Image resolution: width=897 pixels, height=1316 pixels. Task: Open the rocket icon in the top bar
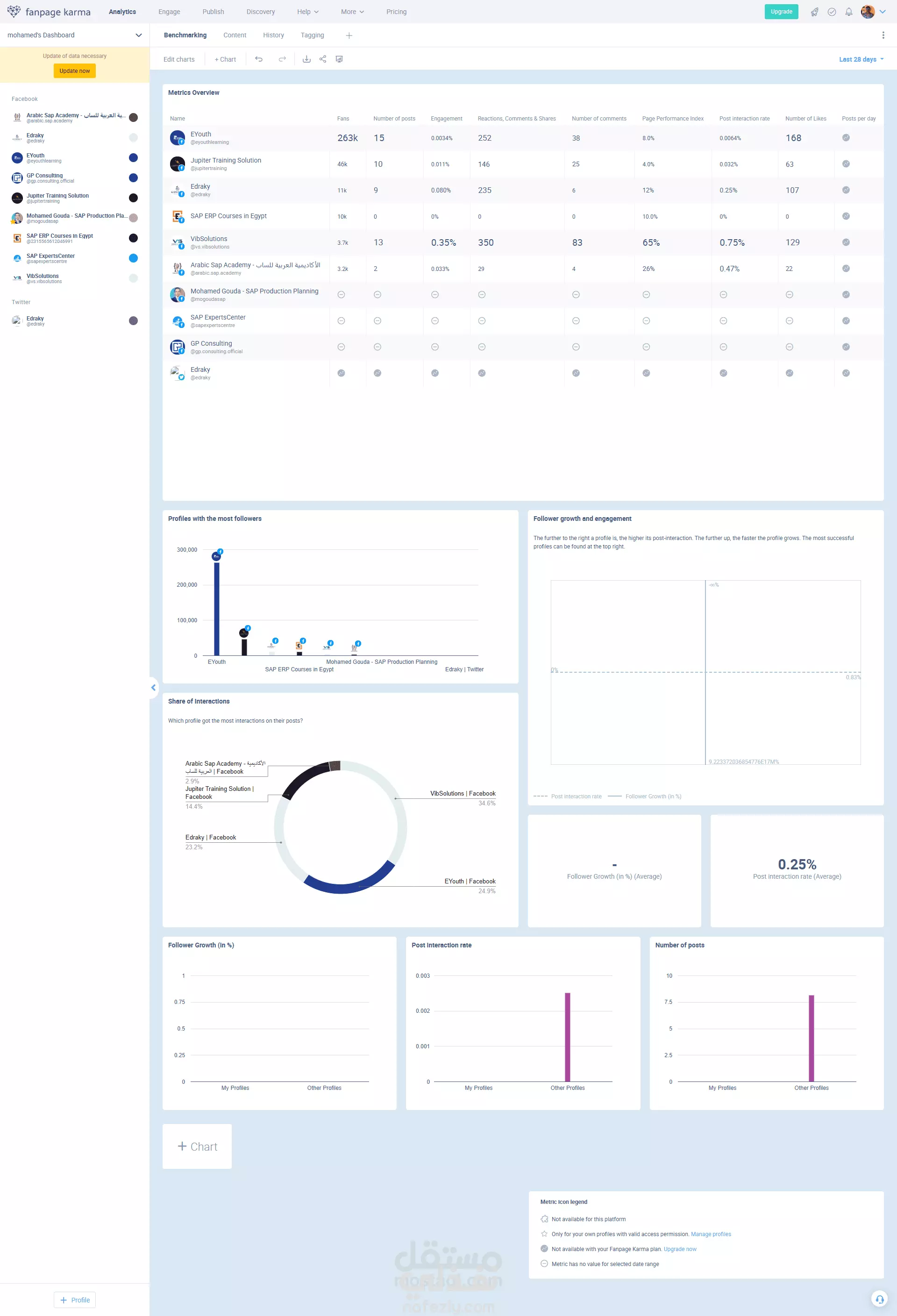click(814, 12)
